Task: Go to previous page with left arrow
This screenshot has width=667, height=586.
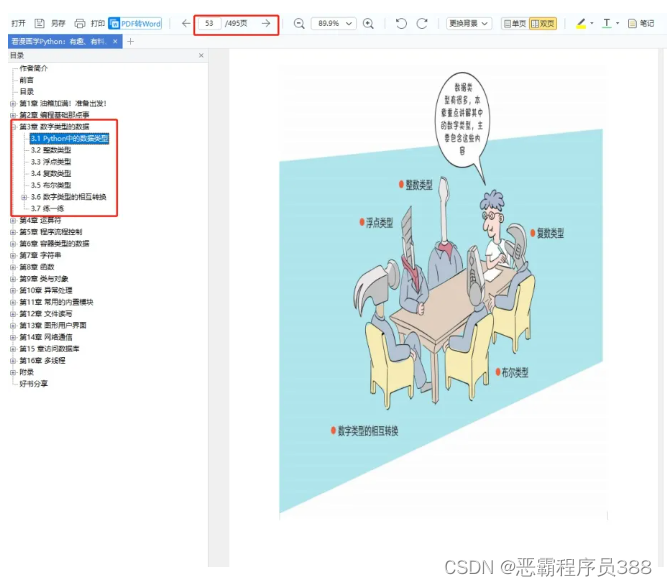Action: coord(186,23)
